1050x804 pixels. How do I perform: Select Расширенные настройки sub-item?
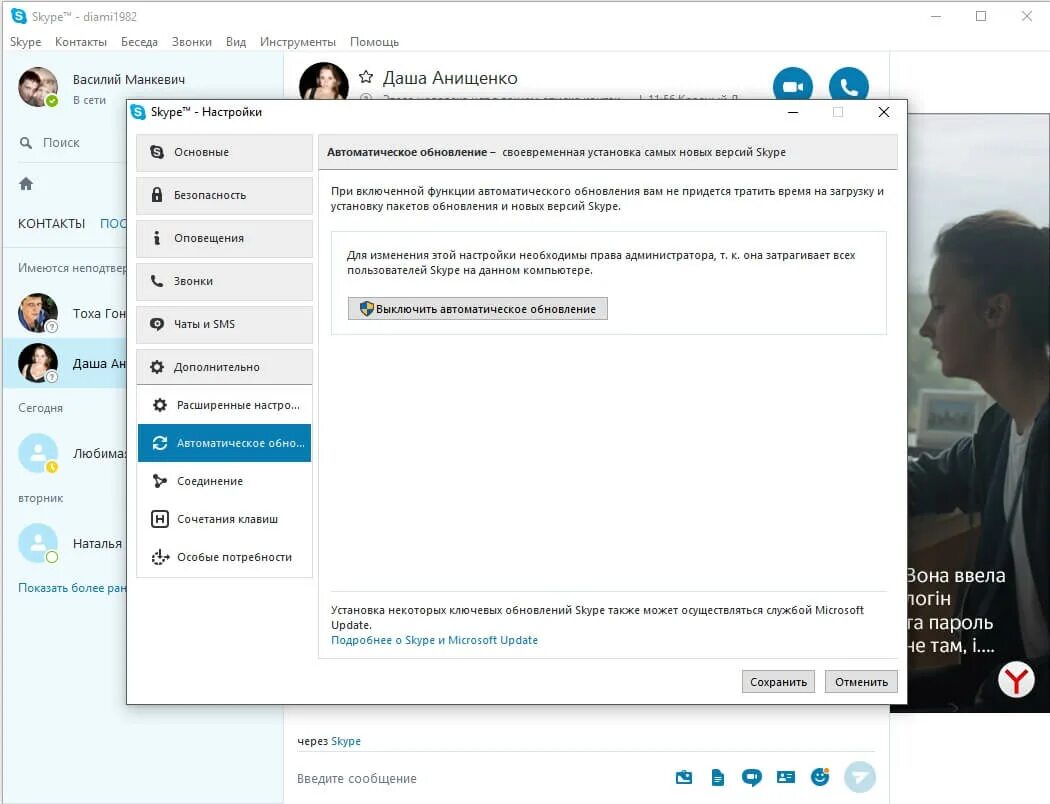coord(224,405)
